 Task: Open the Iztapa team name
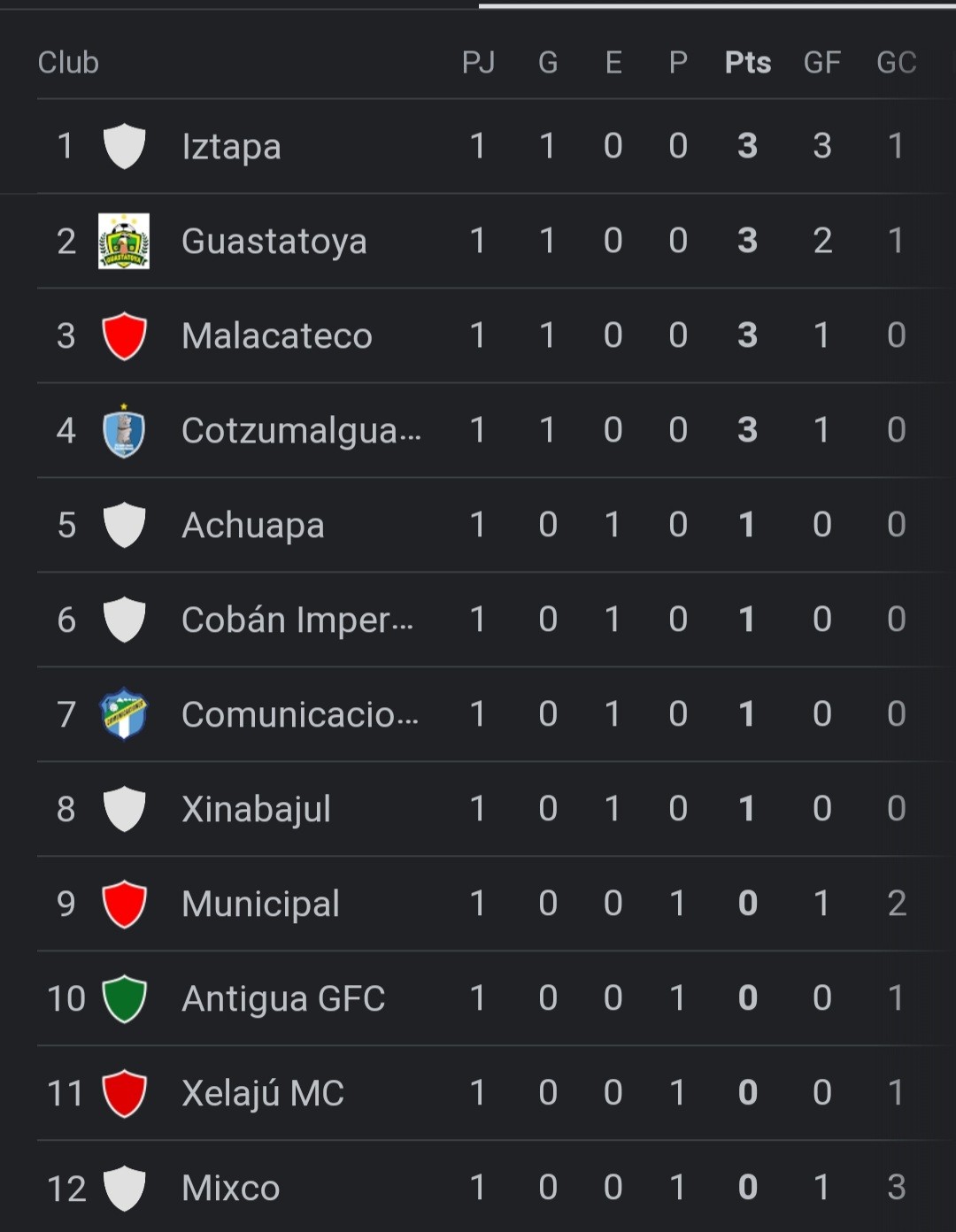[x=231, y=147]
